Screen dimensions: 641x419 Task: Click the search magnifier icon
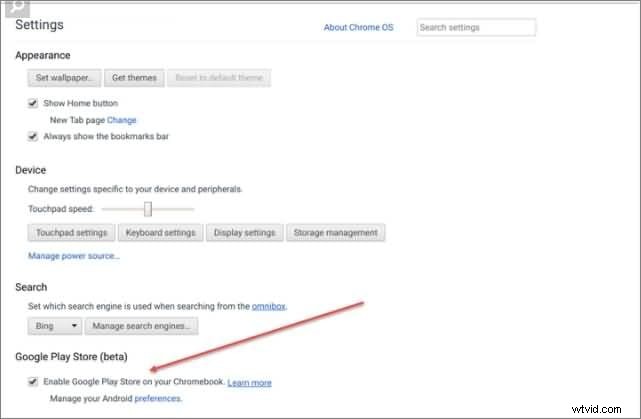point(18,8)
